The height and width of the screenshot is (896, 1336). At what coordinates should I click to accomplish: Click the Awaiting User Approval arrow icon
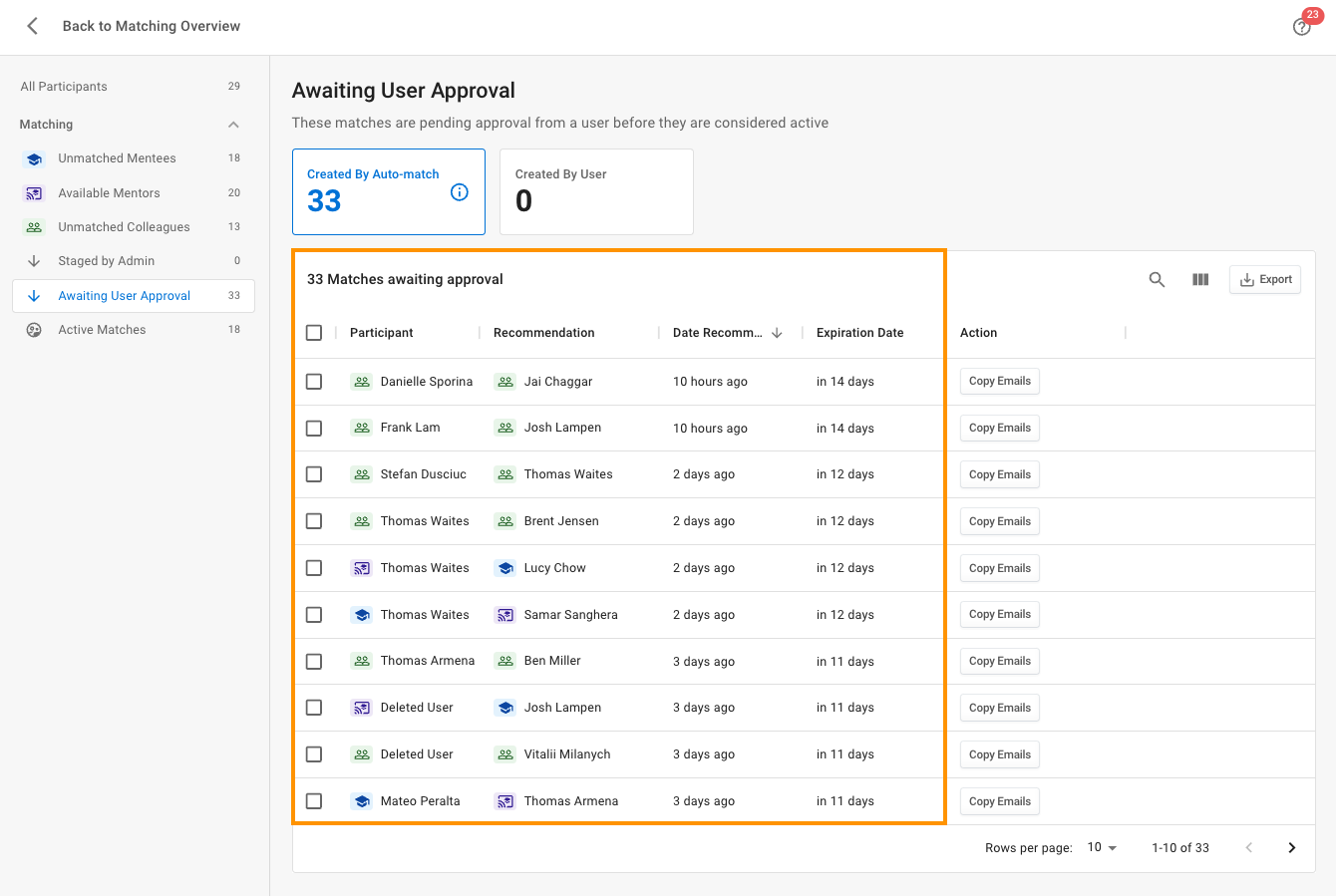point(34,296)
